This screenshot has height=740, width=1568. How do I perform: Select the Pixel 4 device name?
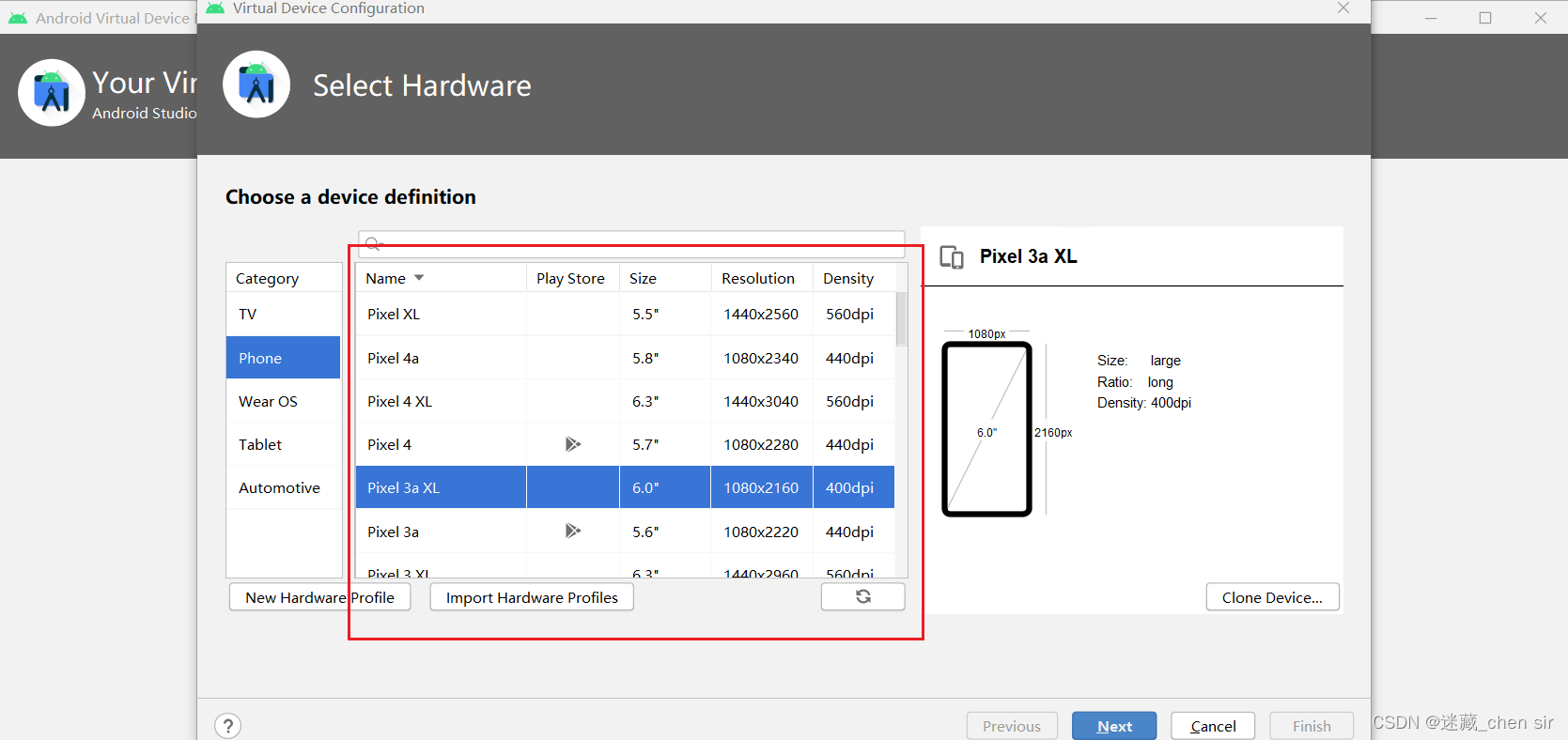tap(389, 444)
